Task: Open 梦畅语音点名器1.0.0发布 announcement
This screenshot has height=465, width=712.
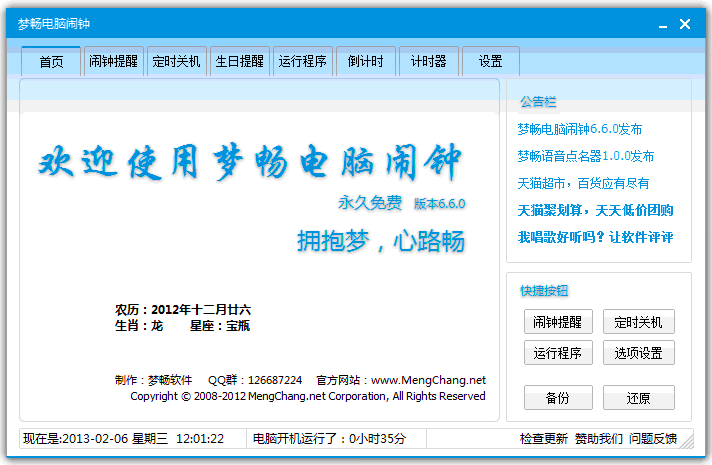Action: tap(586, 156)
